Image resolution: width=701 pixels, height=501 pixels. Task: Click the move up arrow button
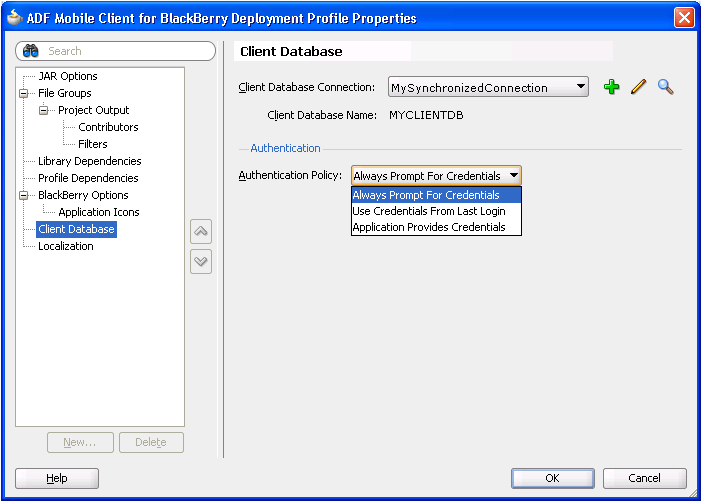click(x=201, y=232)
